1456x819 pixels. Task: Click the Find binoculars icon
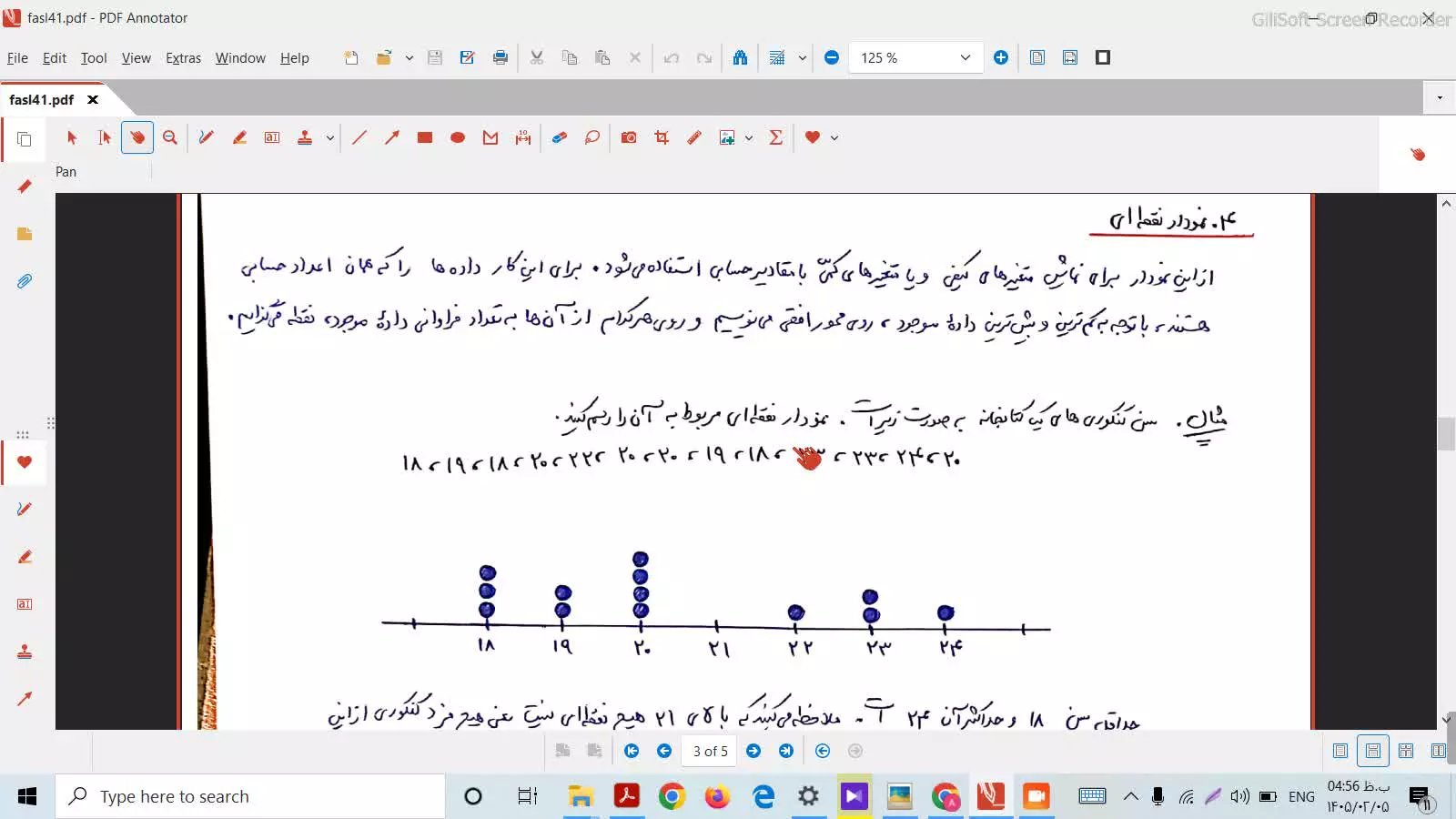click(741, 57)
